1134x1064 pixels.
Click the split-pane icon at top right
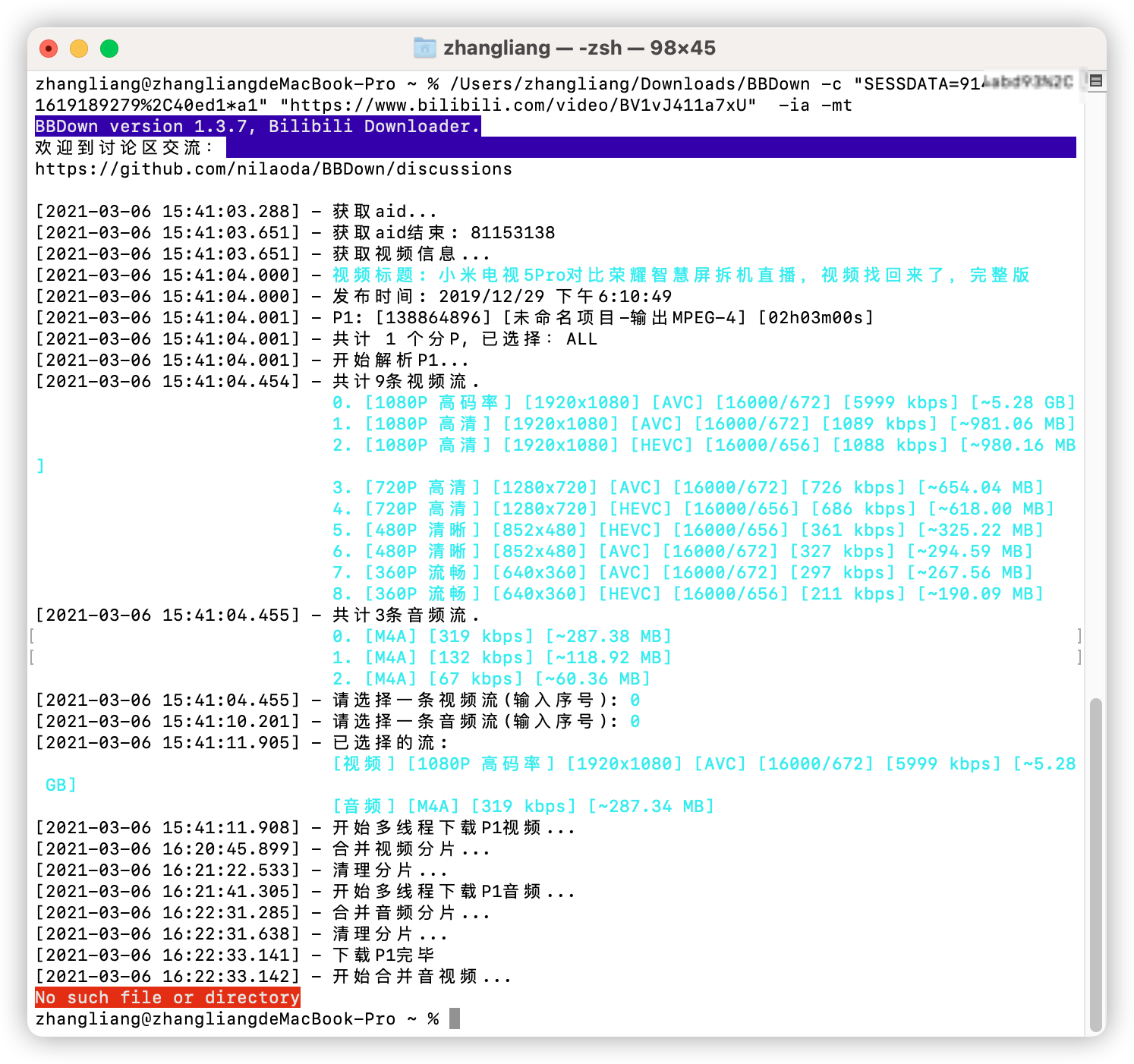[x=1095, y=80]
